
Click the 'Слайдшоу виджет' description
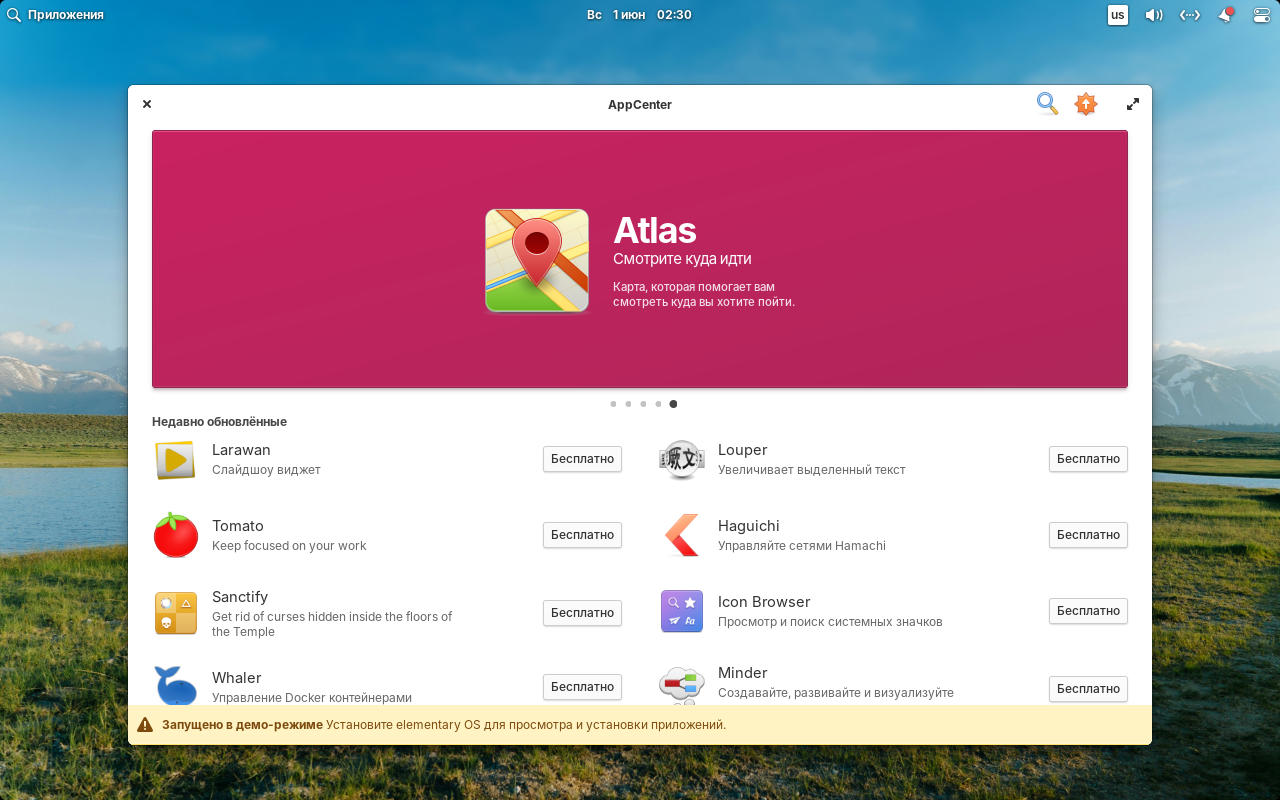[266, 470]
